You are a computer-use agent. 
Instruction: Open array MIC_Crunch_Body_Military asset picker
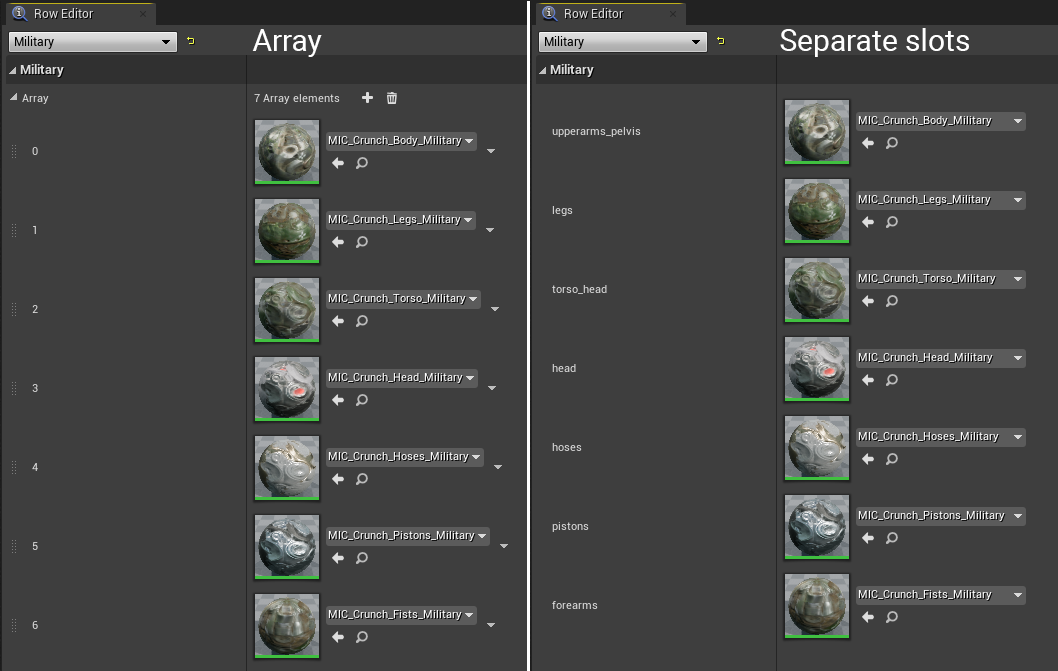[401, 141]
